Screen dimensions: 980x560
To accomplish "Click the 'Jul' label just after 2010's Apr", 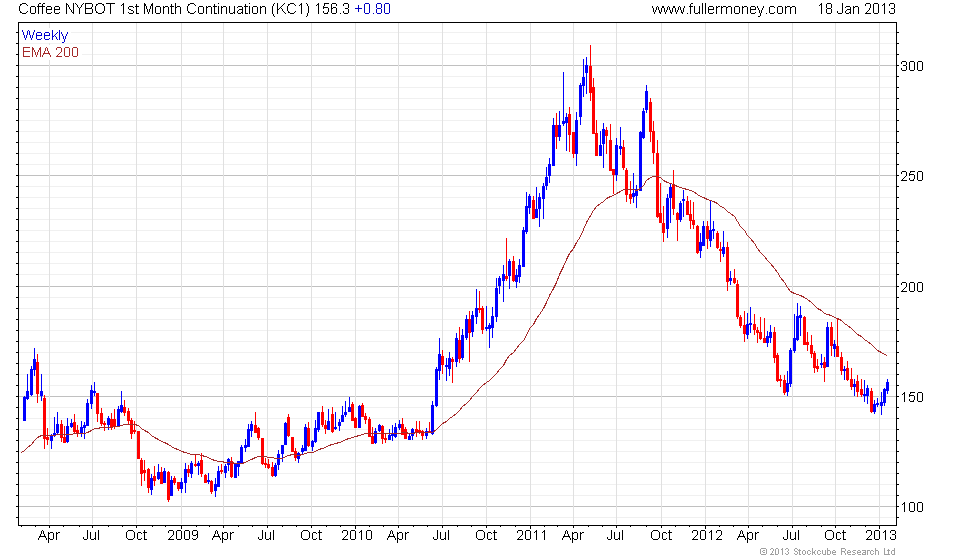I will (x=441, y=536).
